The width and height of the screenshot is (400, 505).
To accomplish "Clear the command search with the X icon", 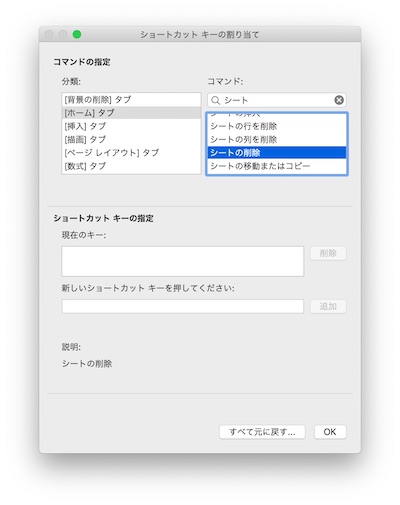I will coord(339,100).
